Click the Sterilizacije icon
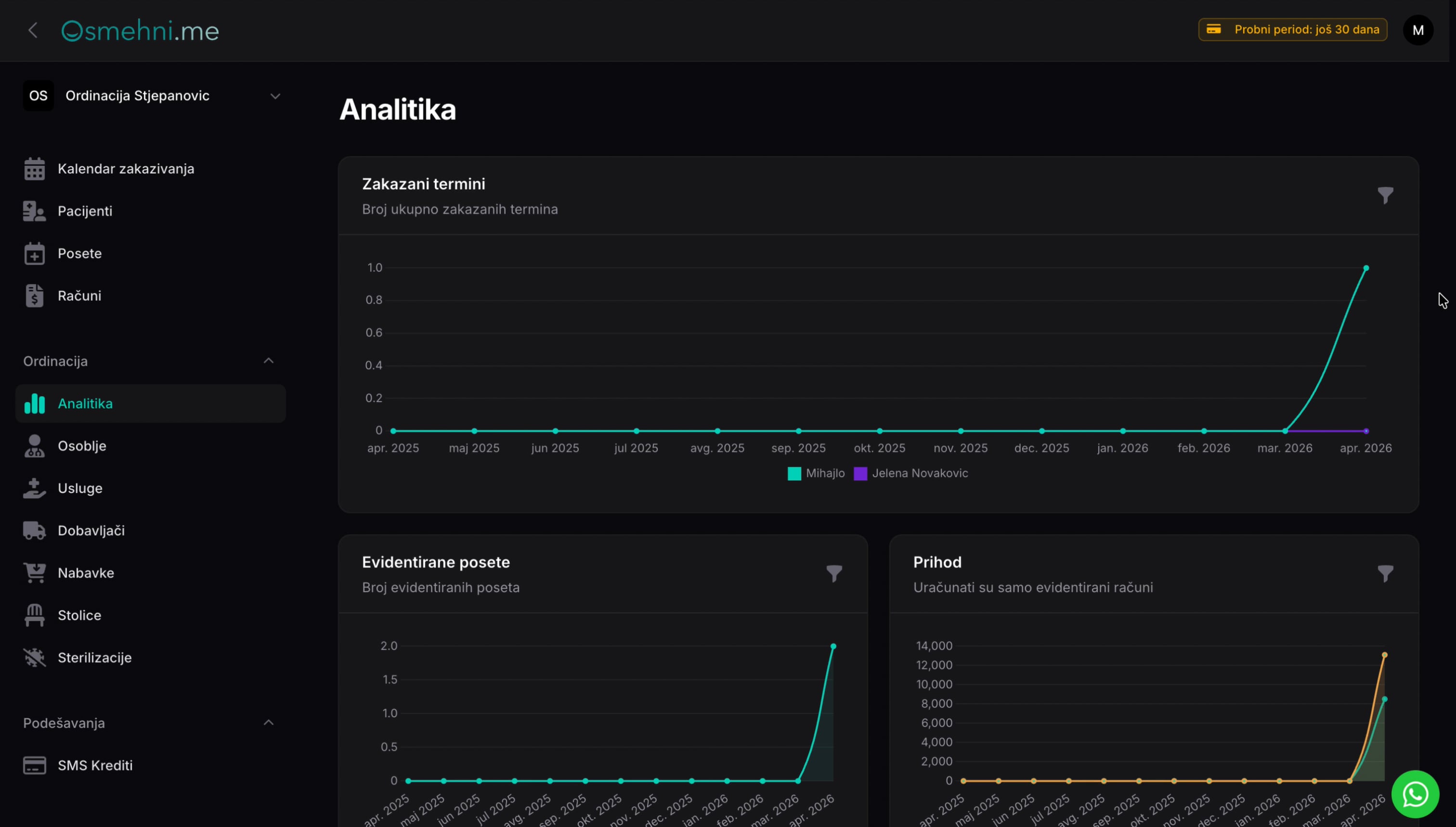 tap(35, 658)
